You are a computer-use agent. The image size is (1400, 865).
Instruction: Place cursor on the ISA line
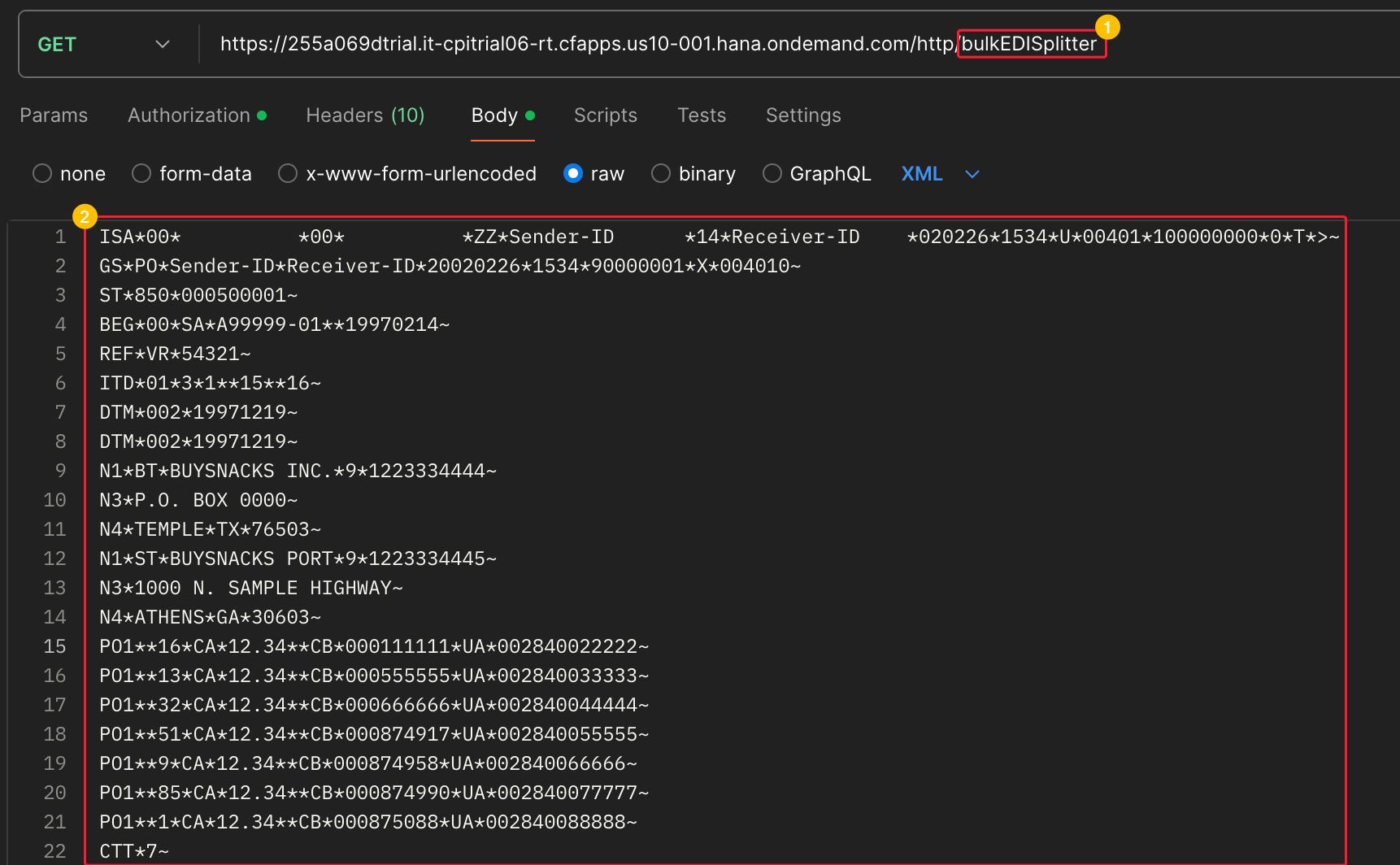click(719, 237)
